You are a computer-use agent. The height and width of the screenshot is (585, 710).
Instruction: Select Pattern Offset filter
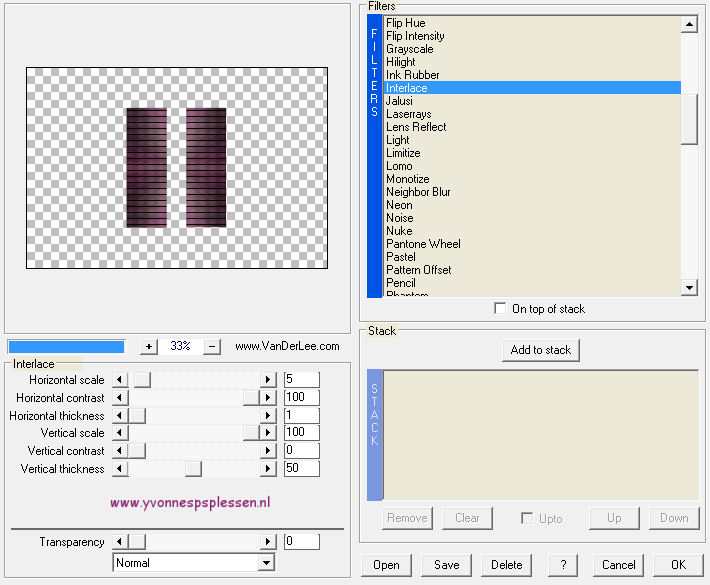(x=532, y=270)
